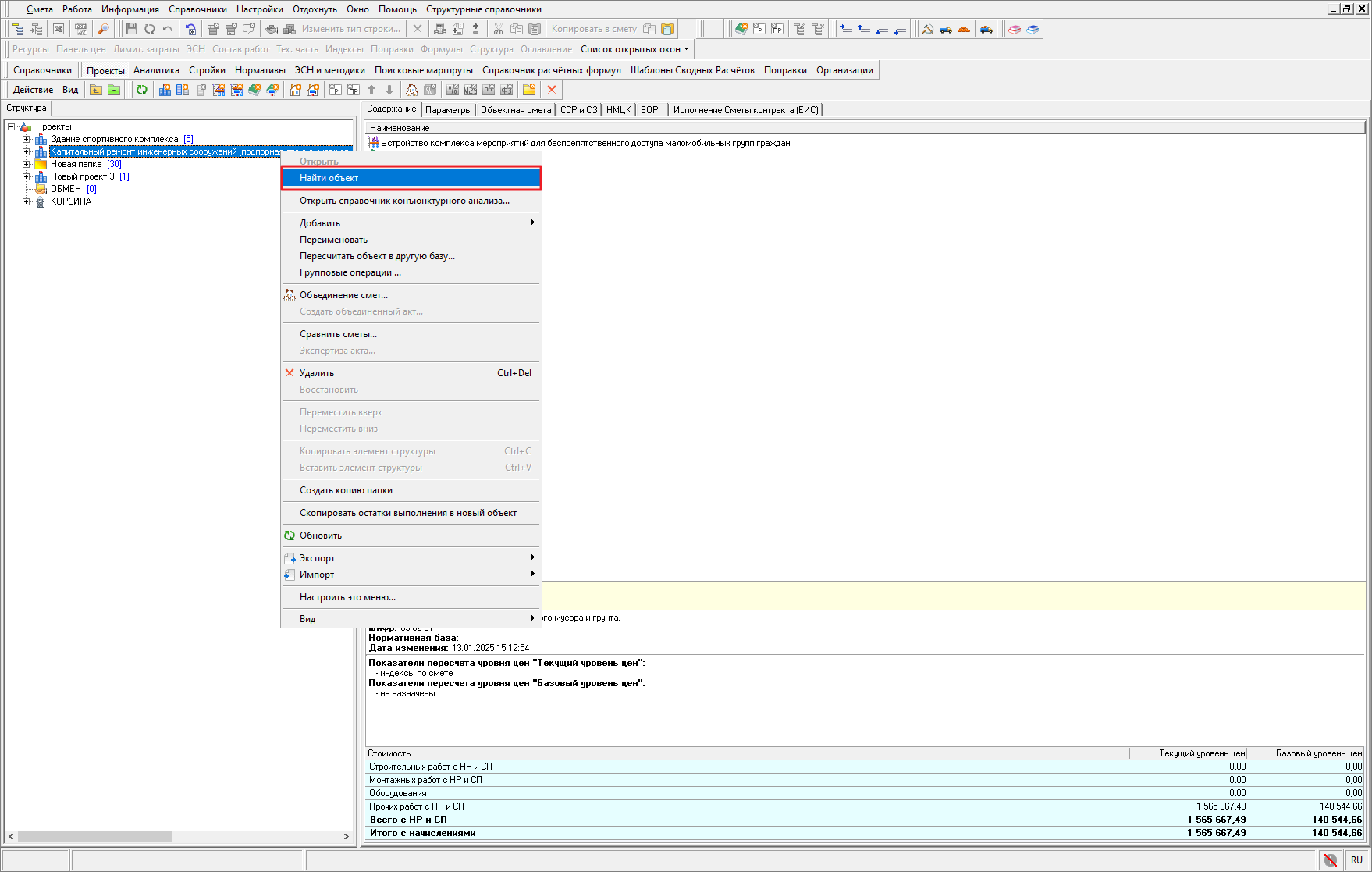Open the 'Список открытых окон' dropdown

[x=634, y=49]
